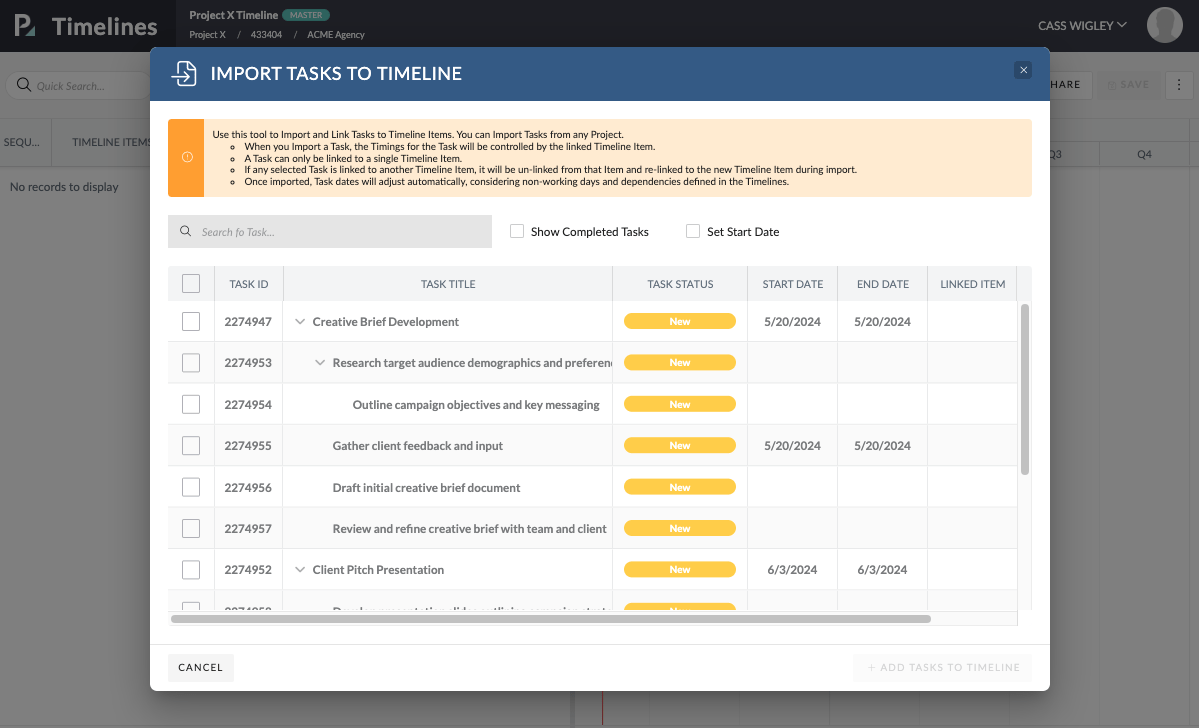Screen dimensions: 1199x728
Task: Check the Gather client feedback task box
Action: [x=191, y=445]
